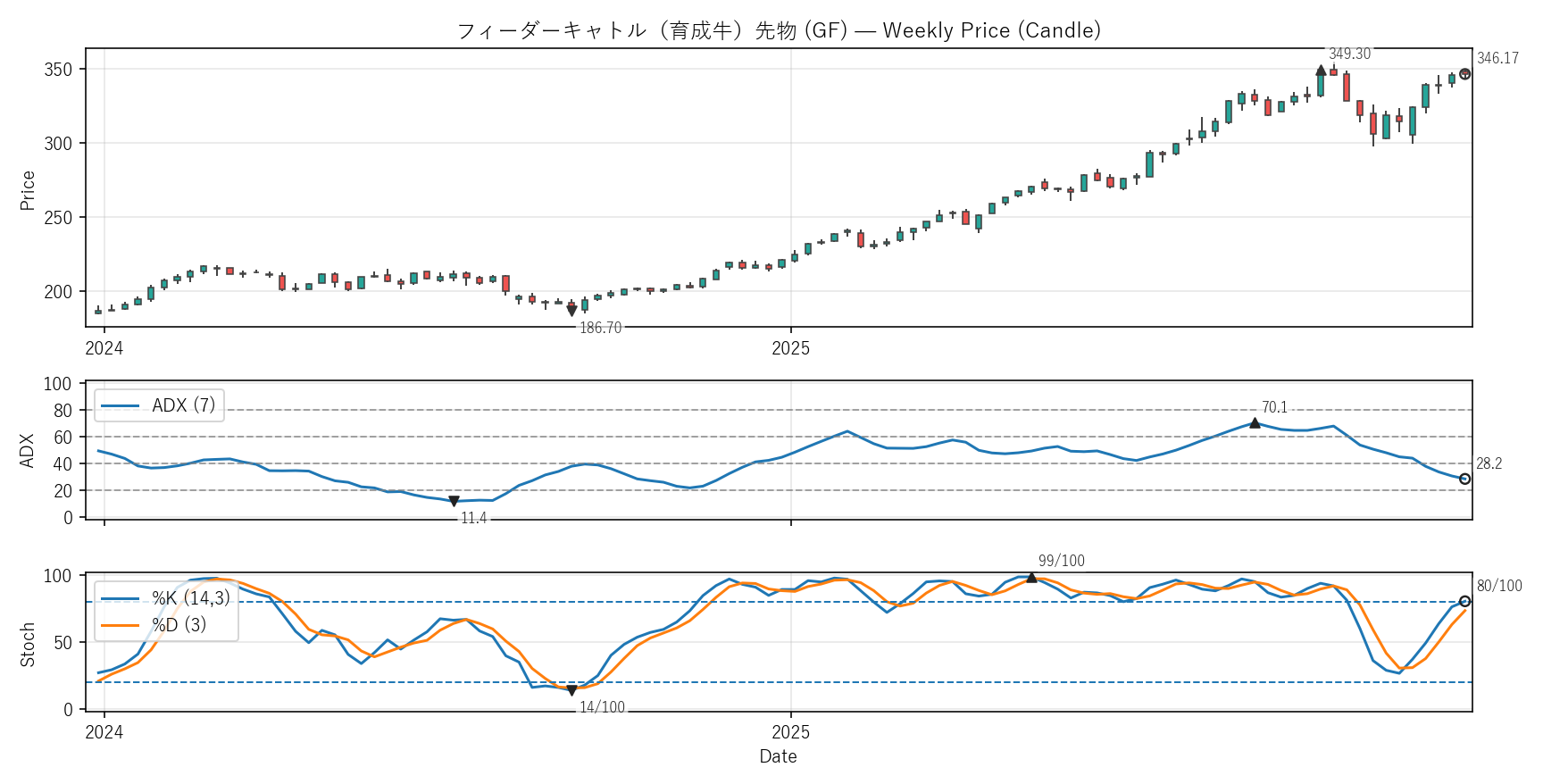Click the Stoch y-axis label

tap(28, 644)
